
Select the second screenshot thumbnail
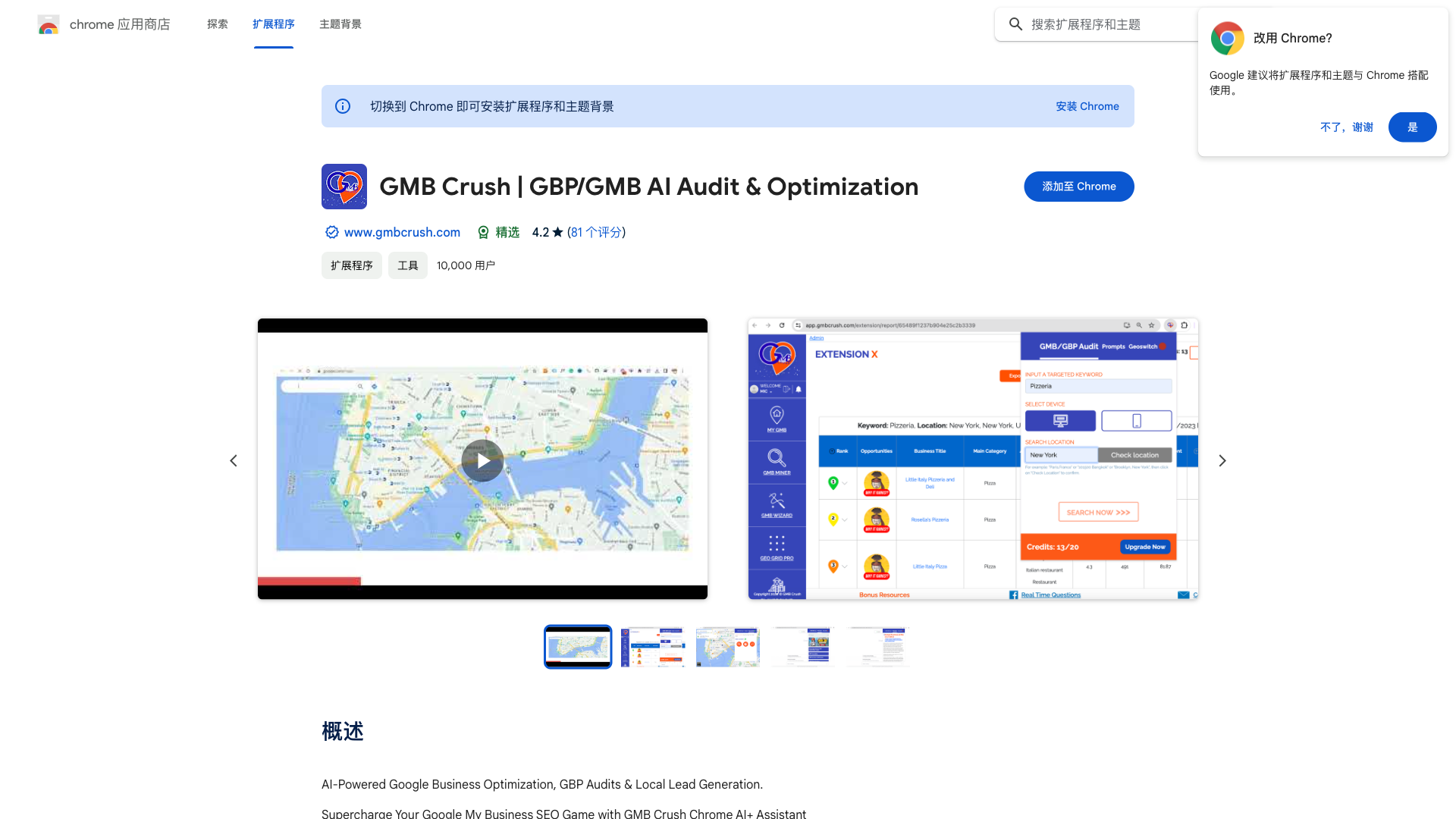coord(653,647)
